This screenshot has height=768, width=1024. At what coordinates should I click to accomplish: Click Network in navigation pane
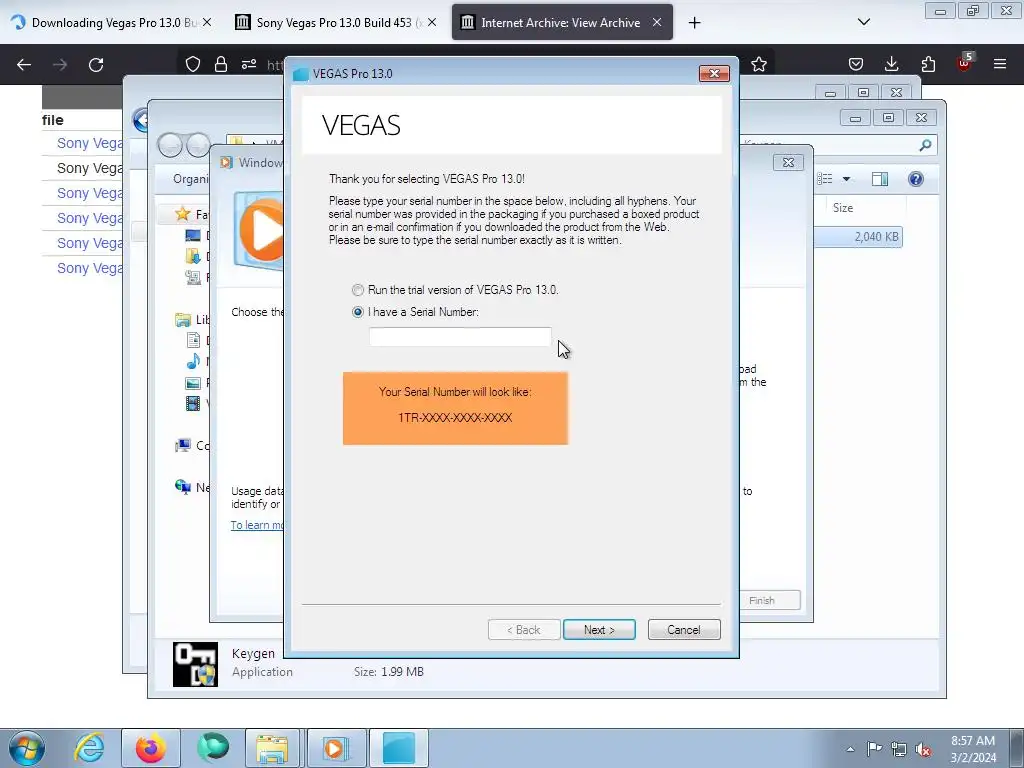(x=191, y=487)
